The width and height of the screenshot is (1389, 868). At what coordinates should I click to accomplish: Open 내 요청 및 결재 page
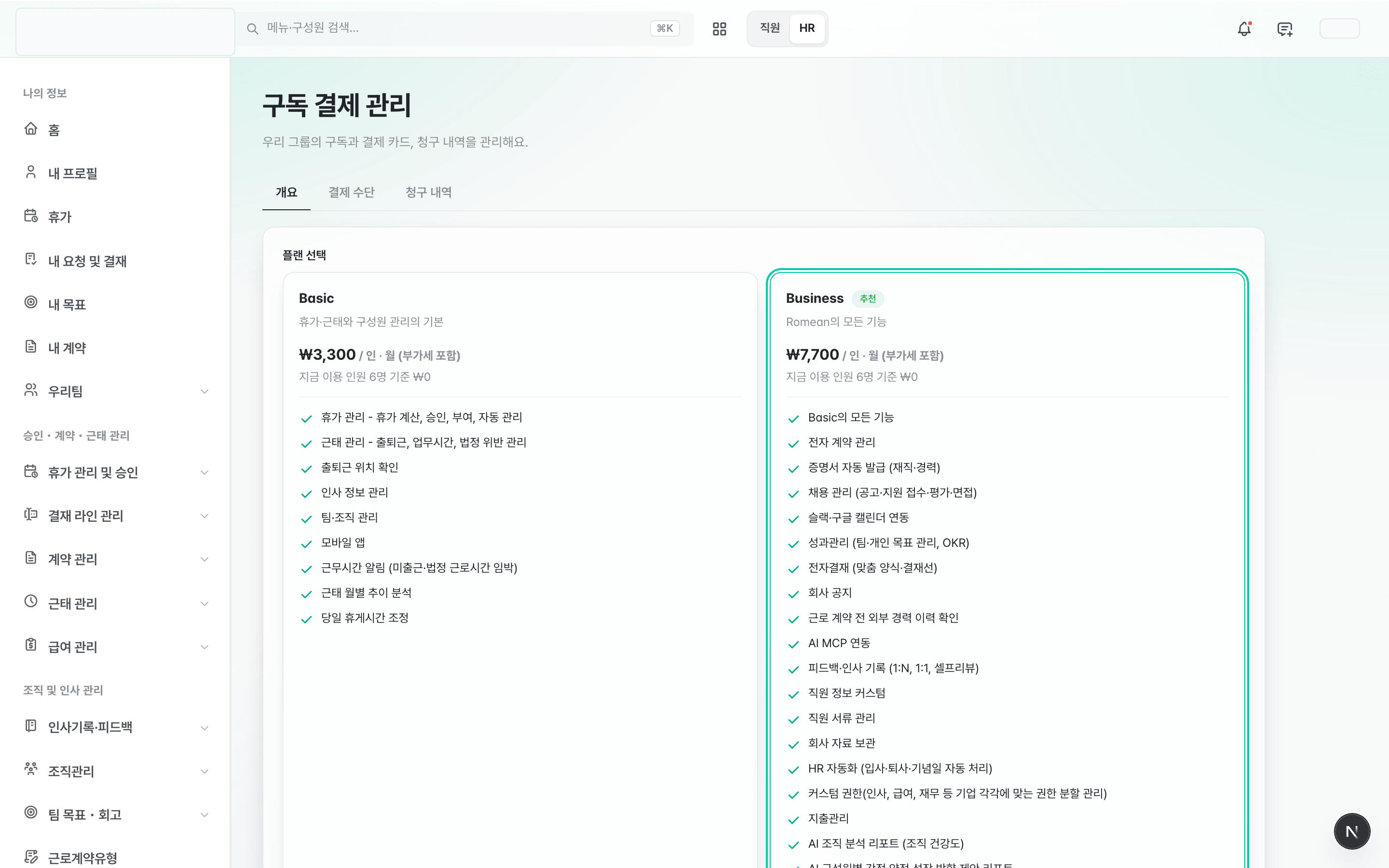pyautogui.click(x=87, y=261)
